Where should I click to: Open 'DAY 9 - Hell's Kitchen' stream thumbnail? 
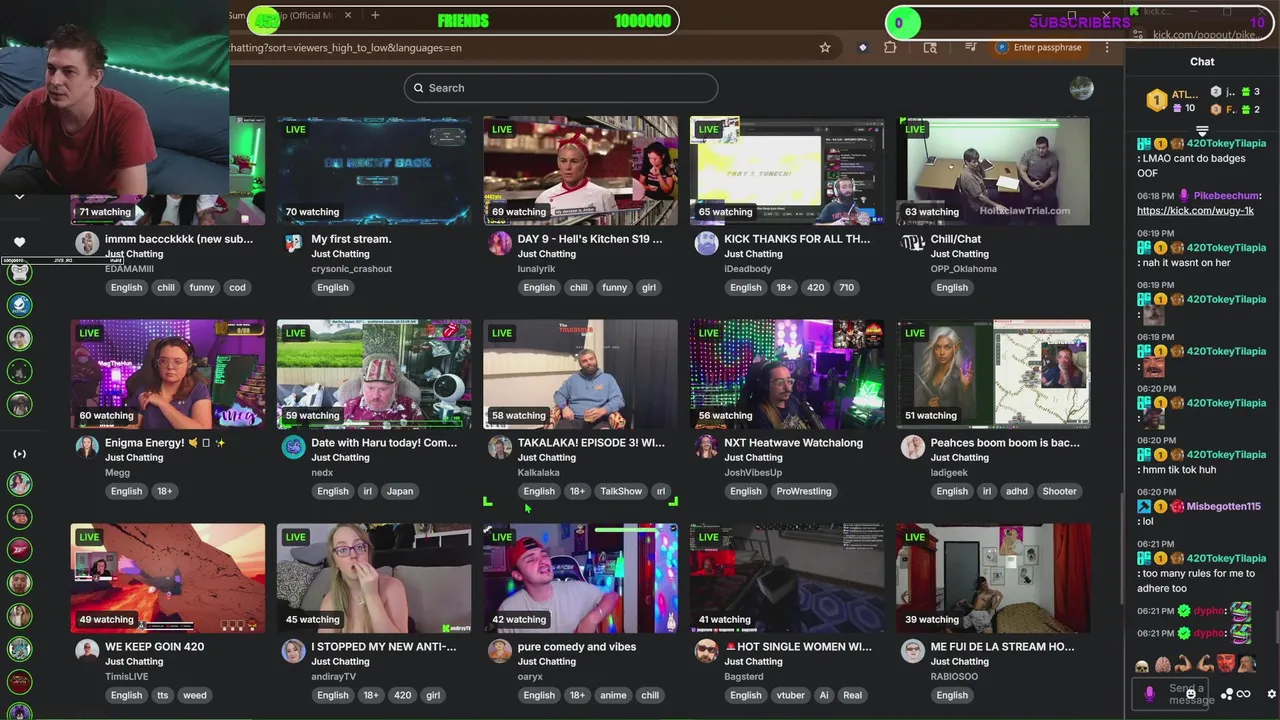(x=580, y=171)
